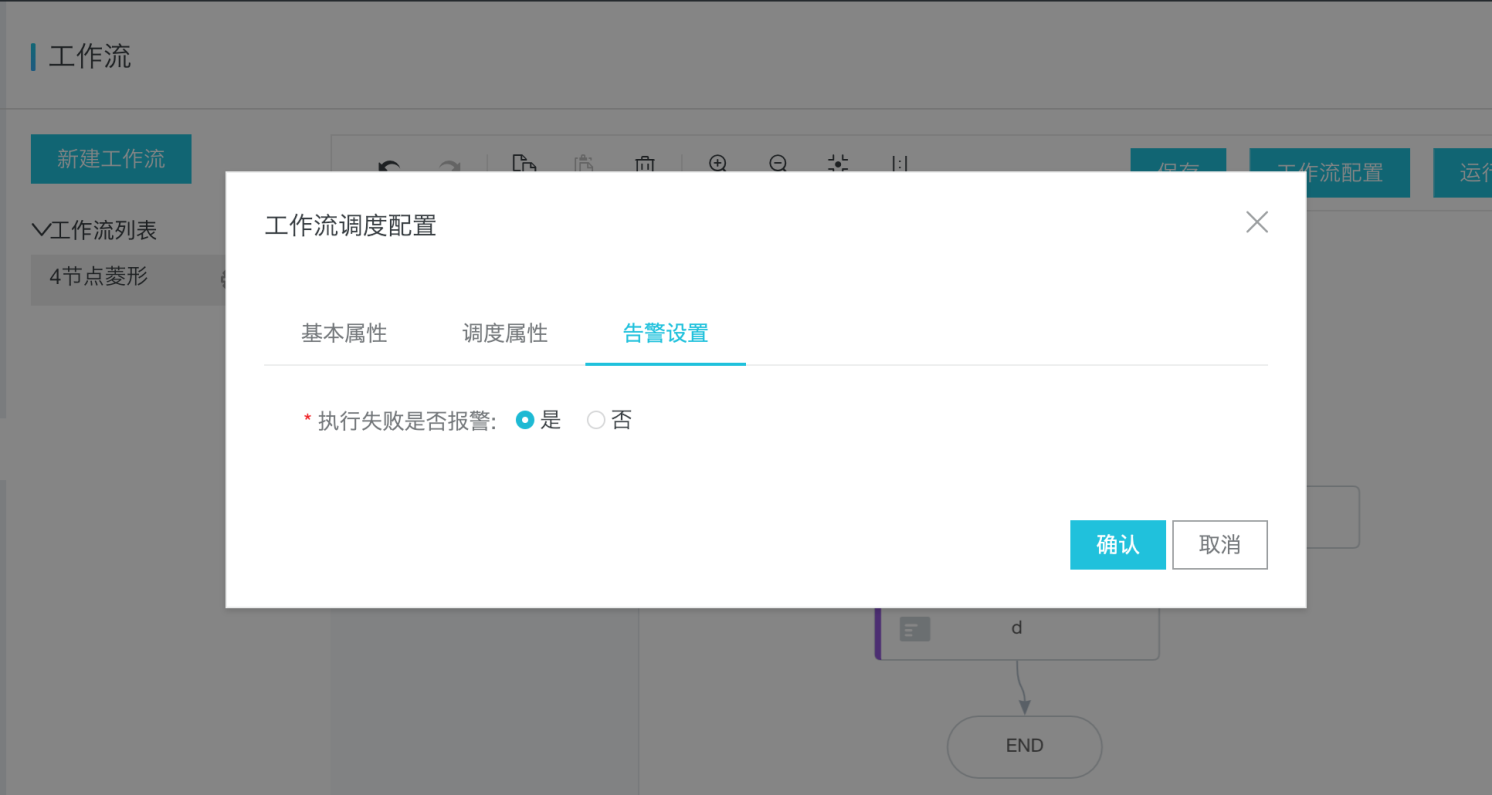Close the 工作流调度配置 dialog with X
The image size is (1492, 795).
tap(1257, 222)
